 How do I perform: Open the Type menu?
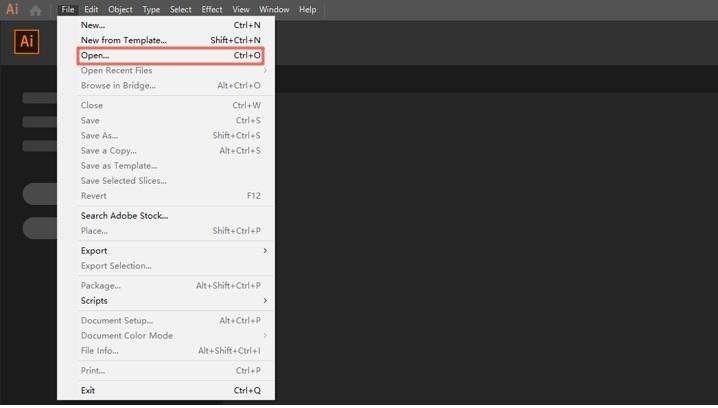pos(151,9)
